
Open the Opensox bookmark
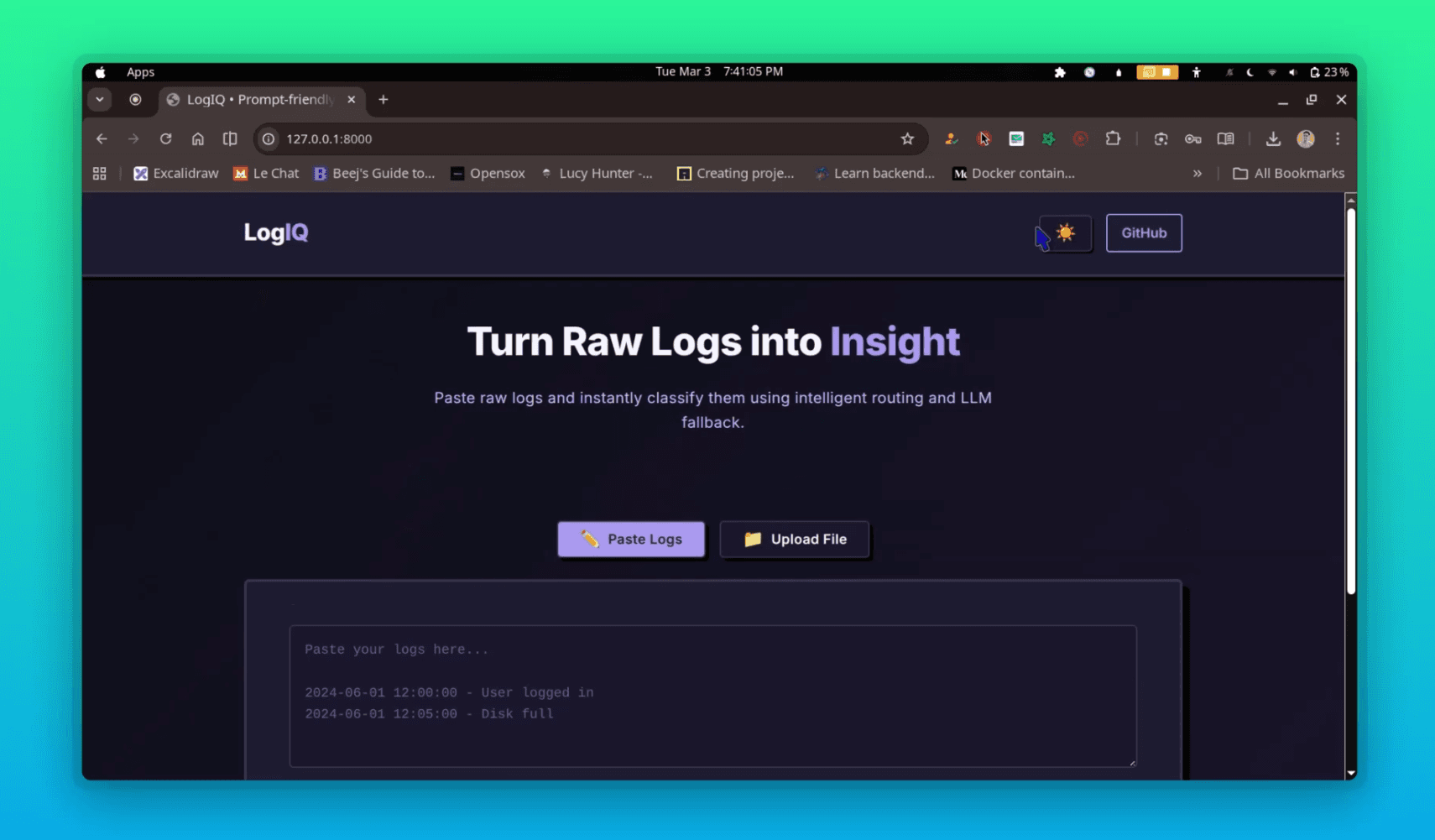[x=488, y=174]
